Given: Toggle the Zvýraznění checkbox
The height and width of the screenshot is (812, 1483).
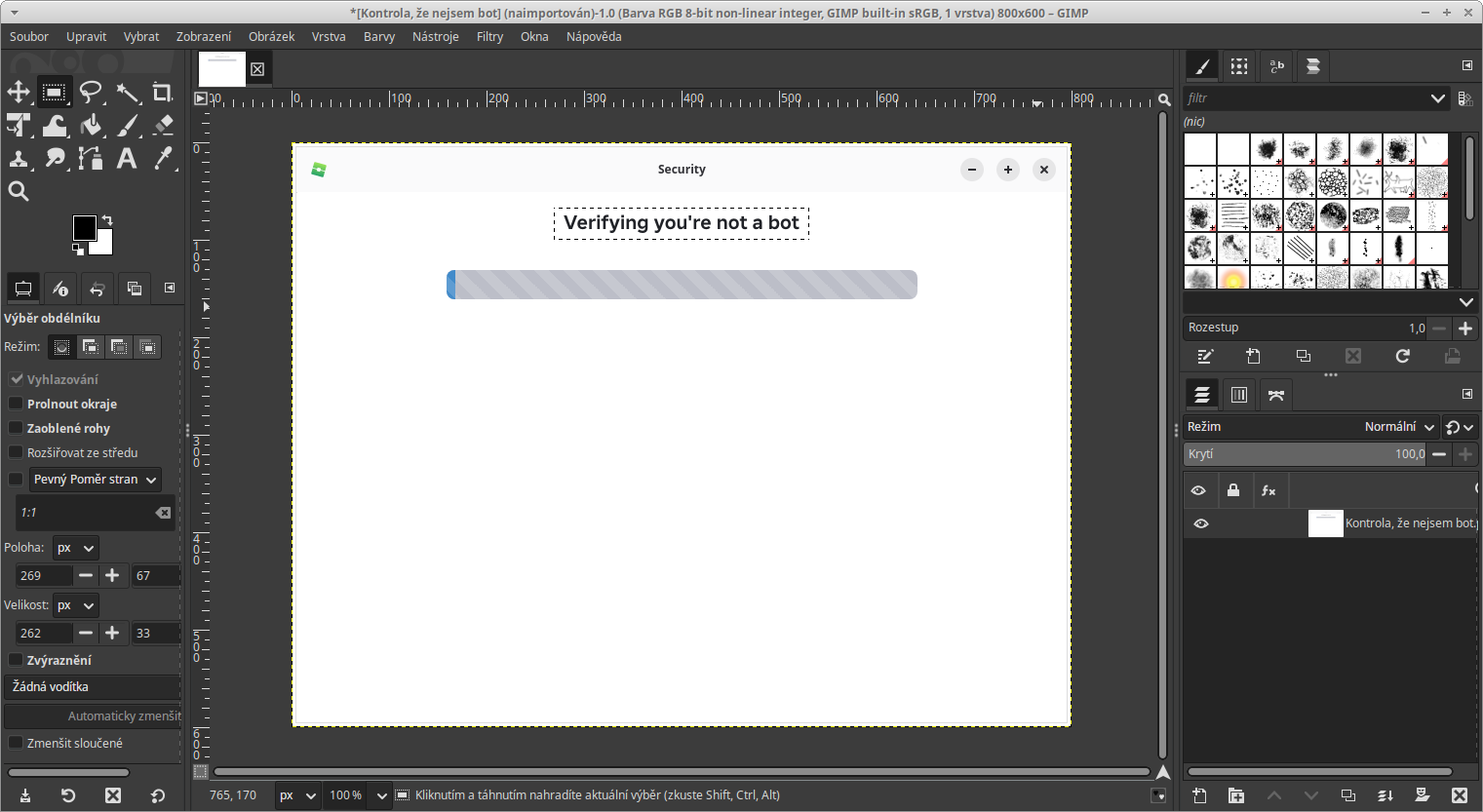Looking at the screenshot, I should (16, 660).
